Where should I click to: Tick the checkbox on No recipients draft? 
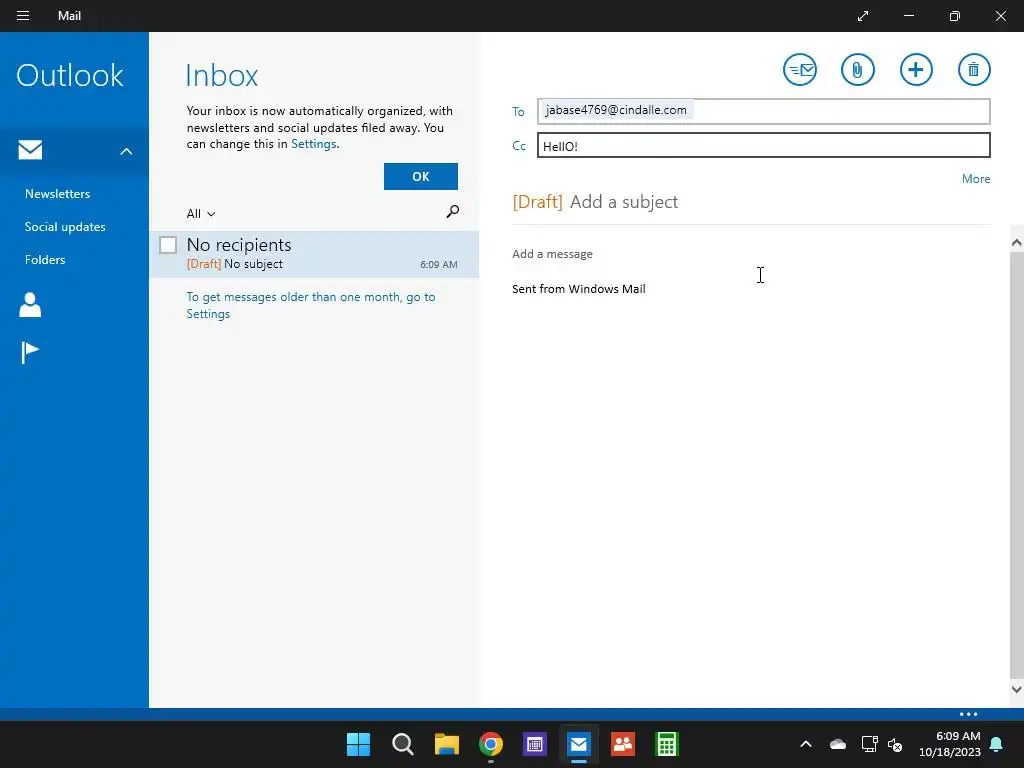pos(168,245)
